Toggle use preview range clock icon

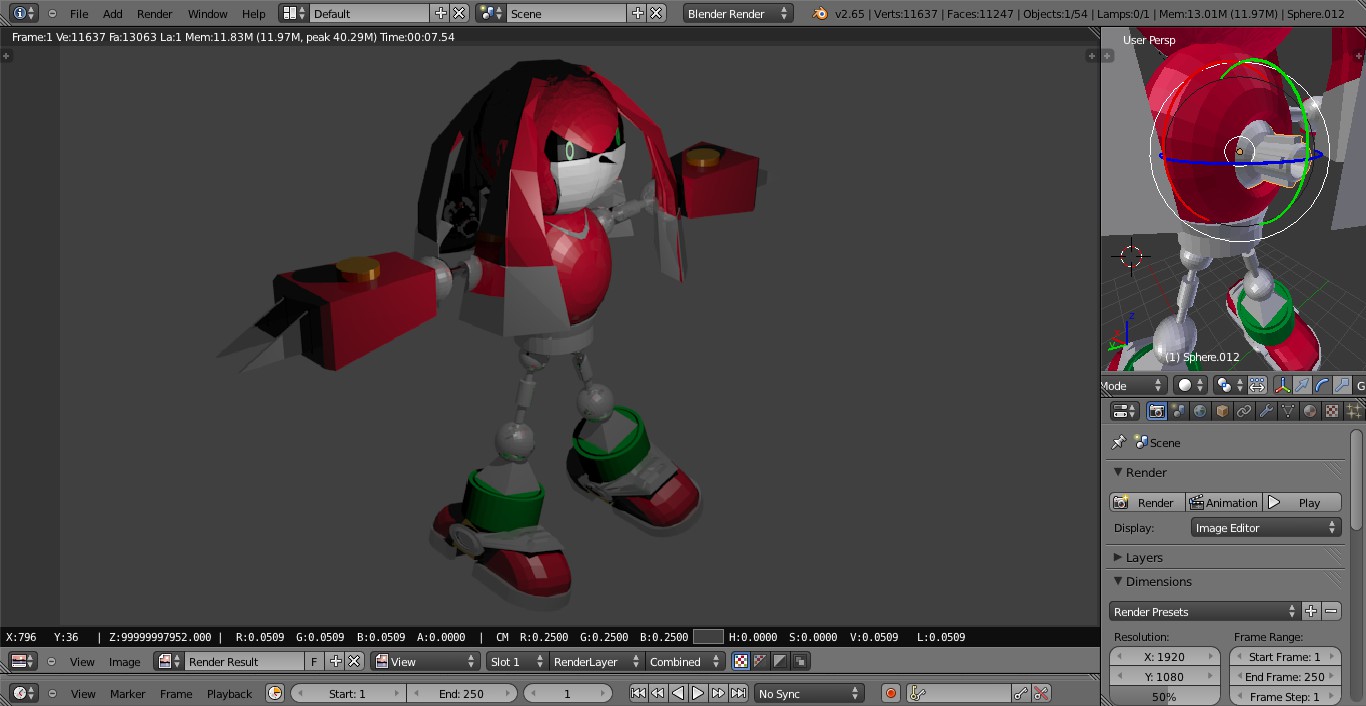tap(275, 693)
